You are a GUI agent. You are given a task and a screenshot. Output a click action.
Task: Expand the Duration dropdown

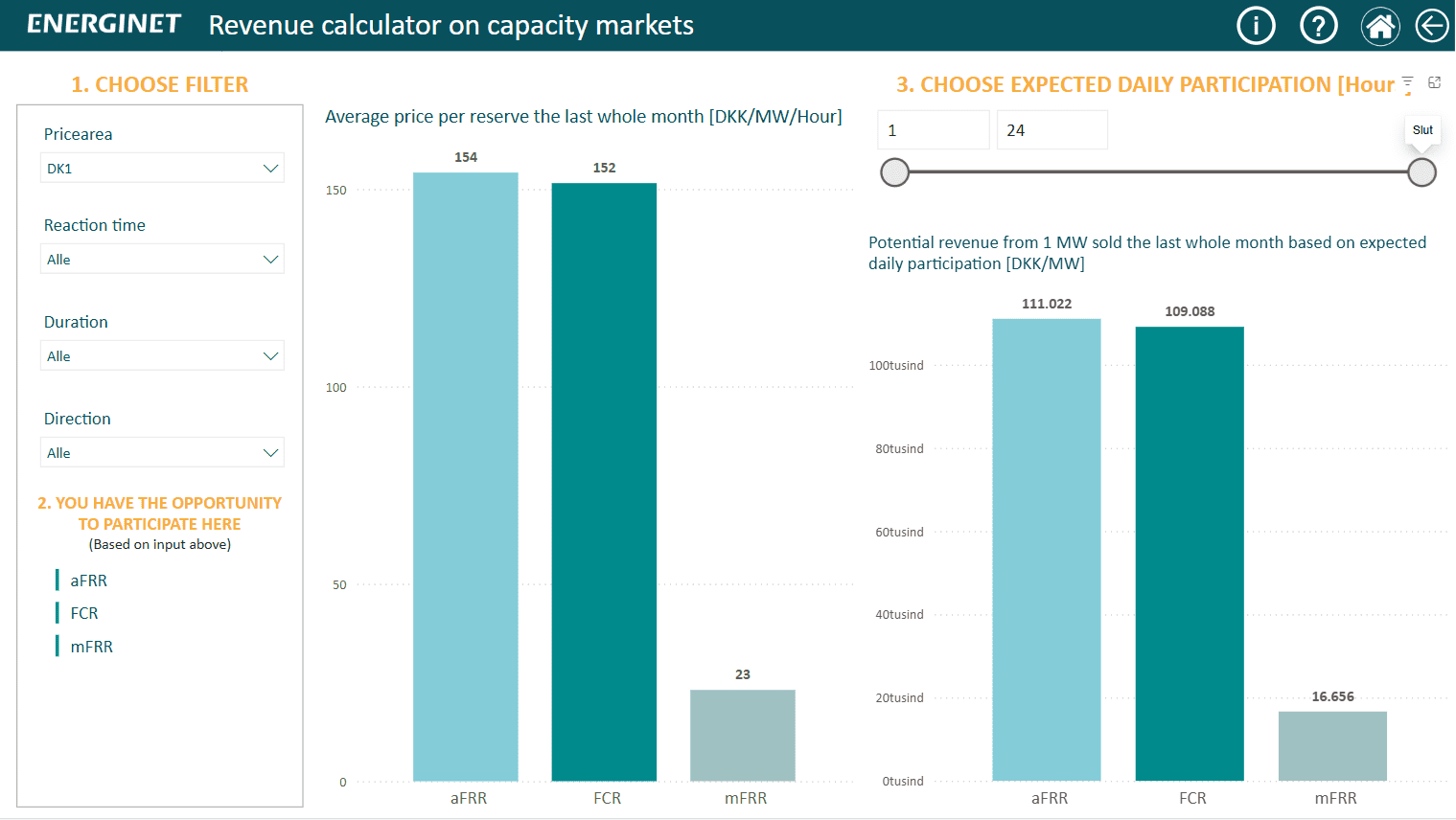pos(162,356)
